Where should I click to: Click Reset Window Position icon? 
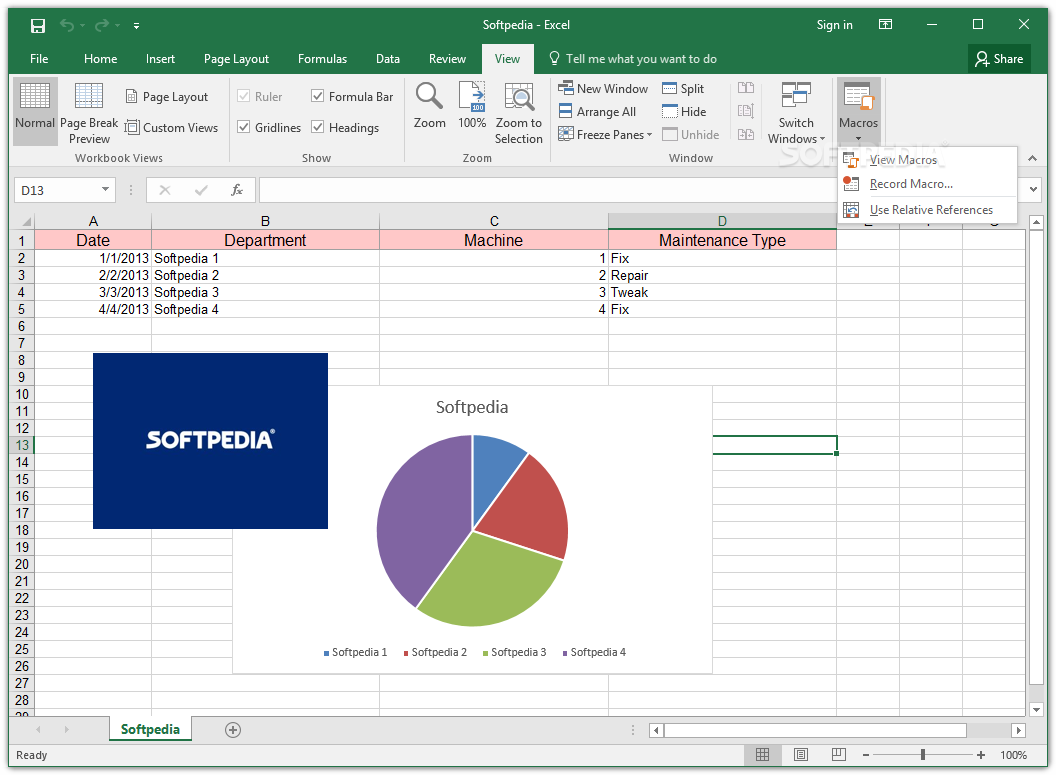click(746, 135)
